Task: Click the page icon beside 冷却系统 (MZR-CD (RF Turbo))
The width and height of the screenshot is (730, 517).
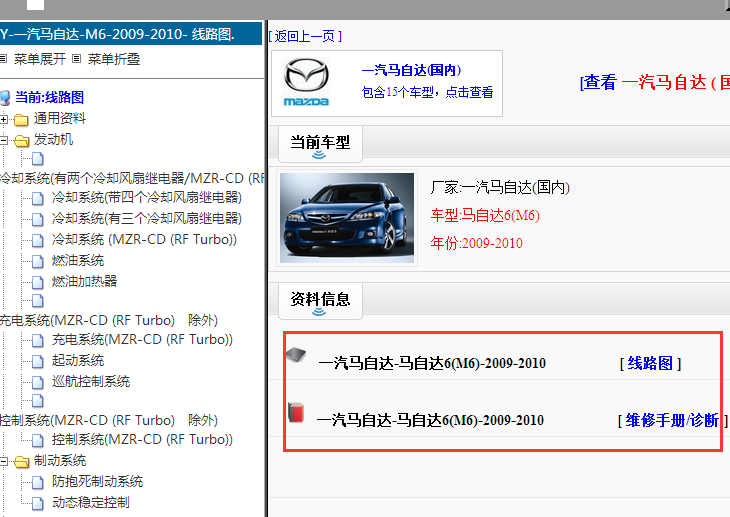Action: [x=38, y=240]
